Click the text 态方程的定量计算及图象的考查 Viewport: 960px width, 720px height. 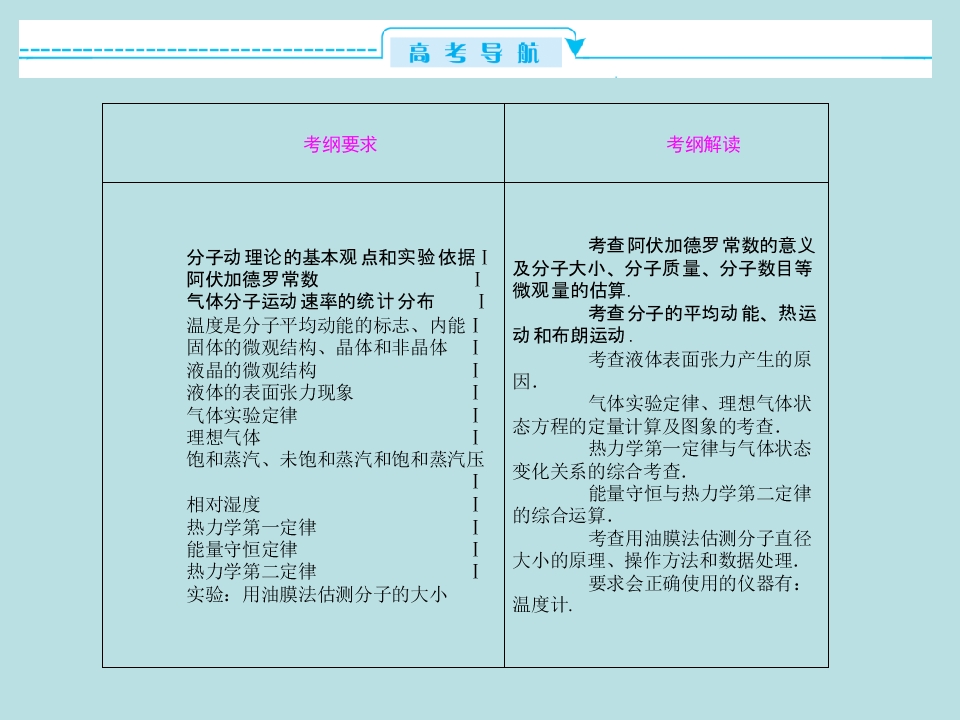[643, 426]
